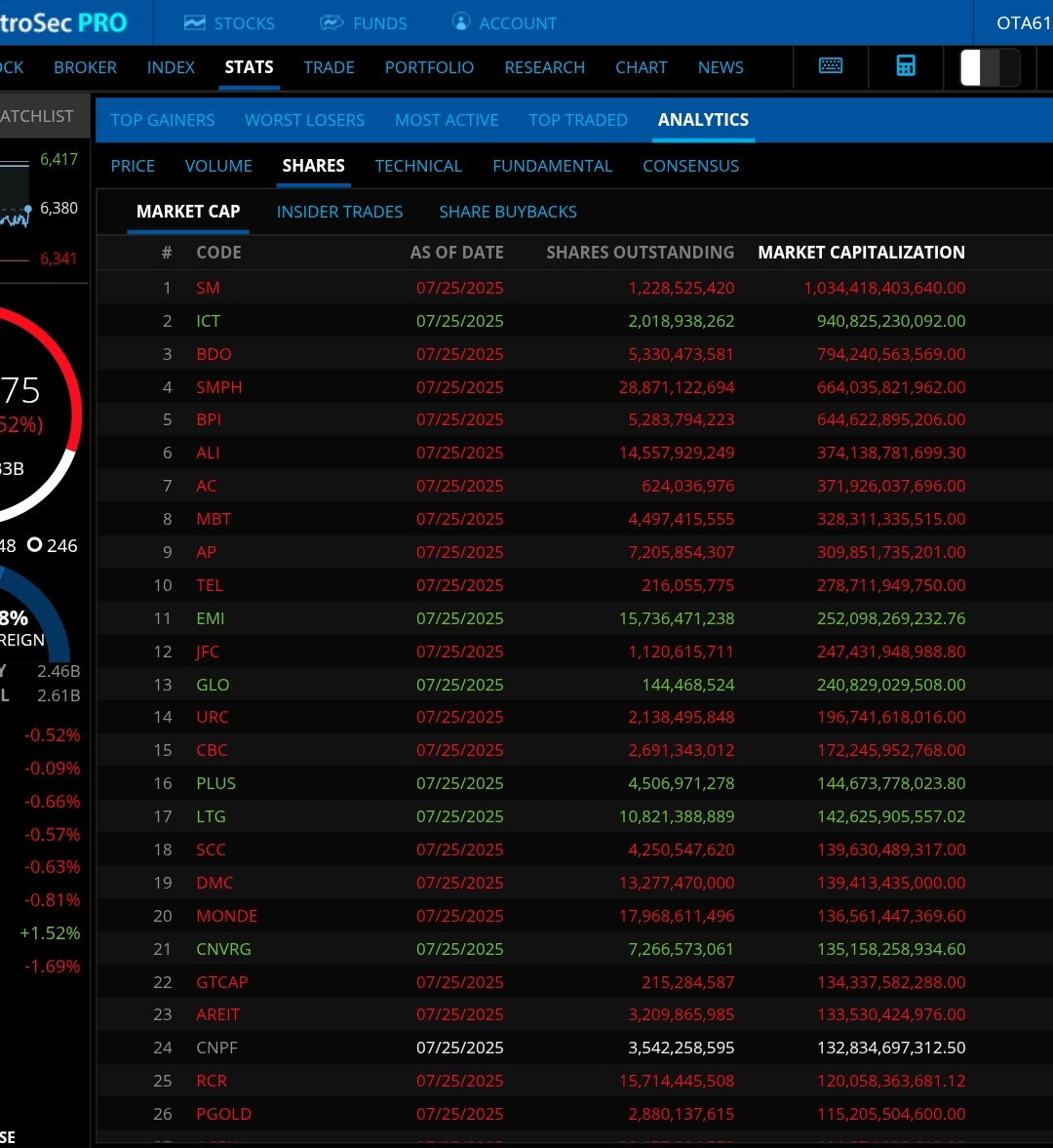Open the calculator icon
The height and width of the screenshot is (1148, 1053).
pyautogui.click(x=906, y=66)
